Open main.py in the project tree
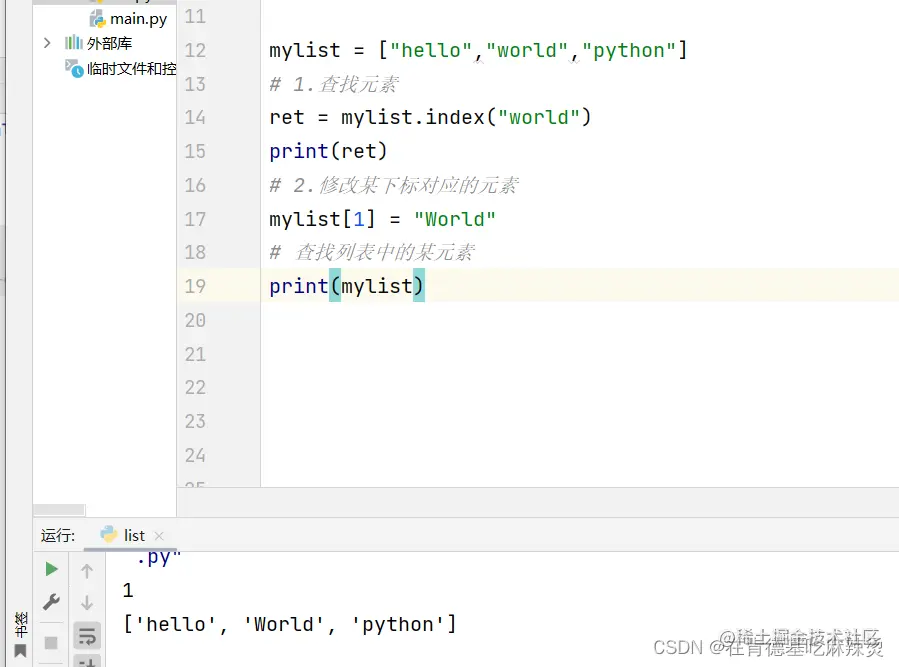The height and width of the screenshot is (667, 899). click(138, 19)
